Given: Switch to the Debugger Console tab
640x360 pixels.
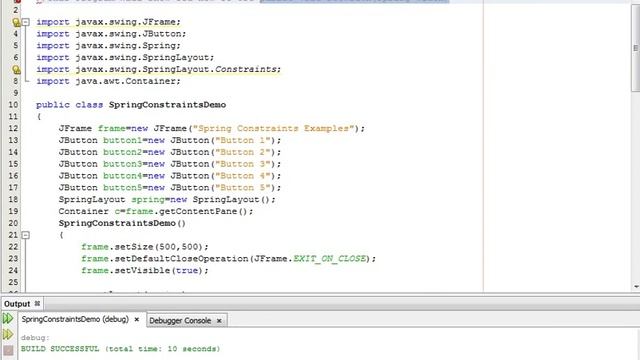Looking at the screenshot, I should point(180,321).
